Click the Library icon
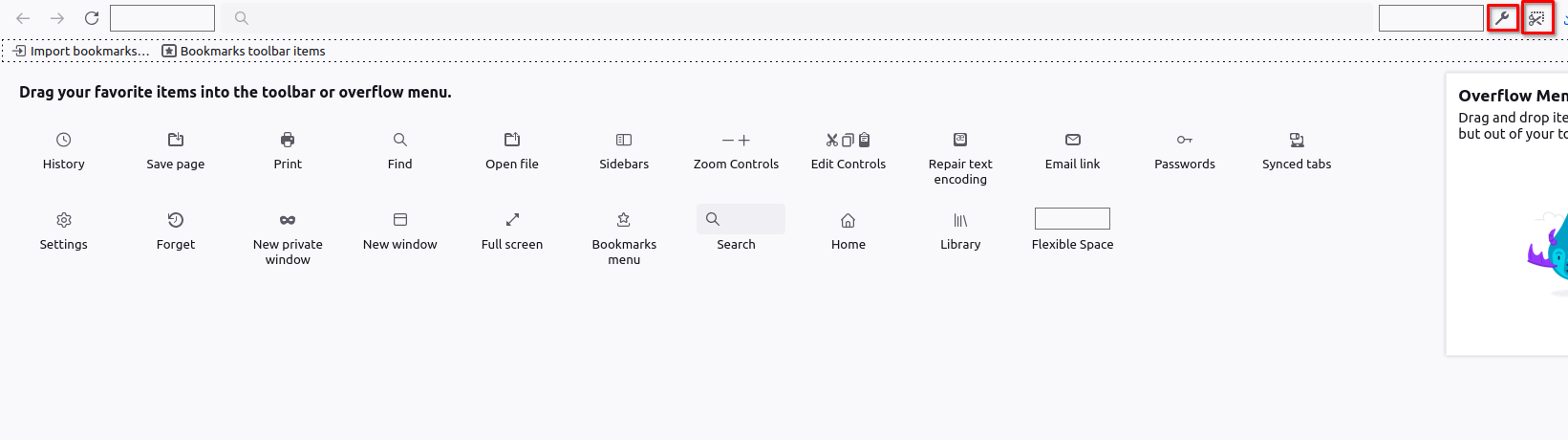Screen dimensions: 1568x440 pos(960,220)
